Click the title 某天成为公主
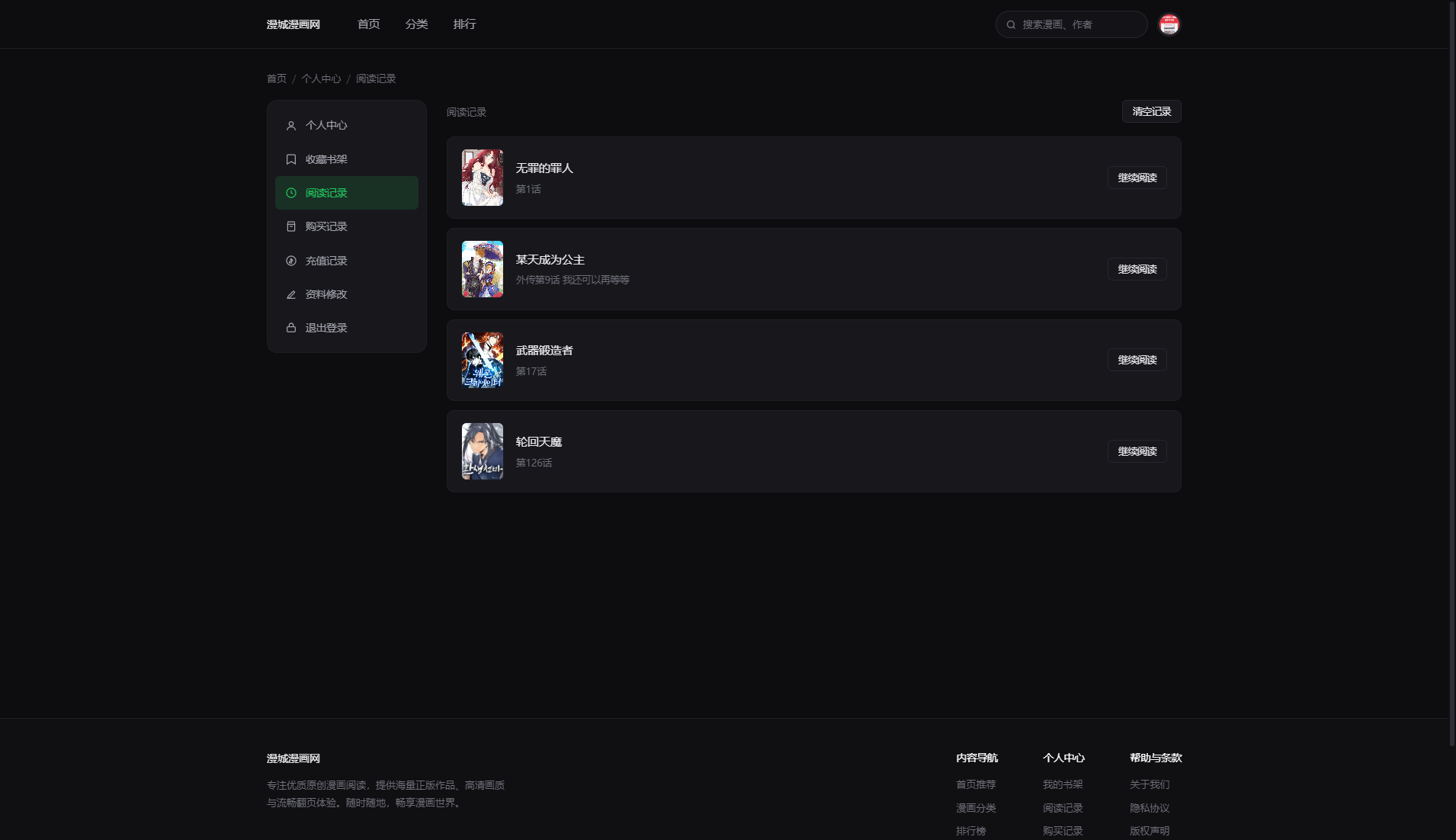The width and height of the screenshot is (1456, 840). (550, 260)
